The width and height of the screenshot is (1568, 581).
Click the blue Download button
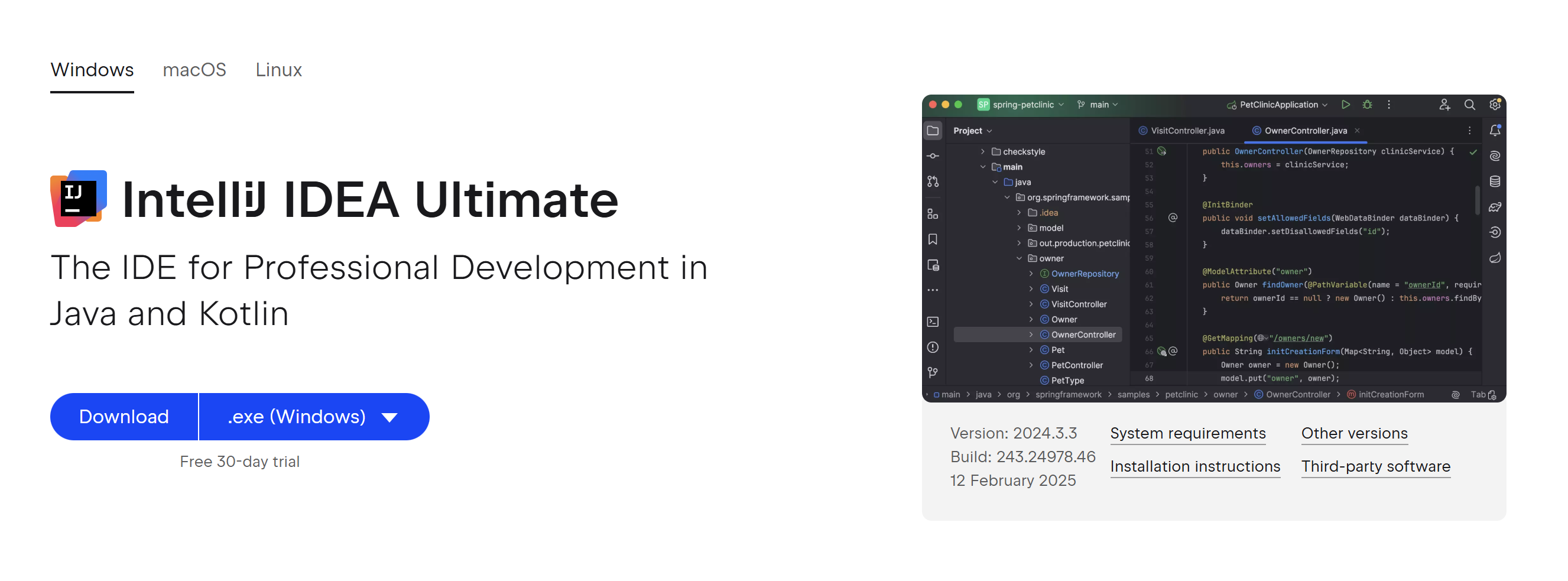pos(124,417)
